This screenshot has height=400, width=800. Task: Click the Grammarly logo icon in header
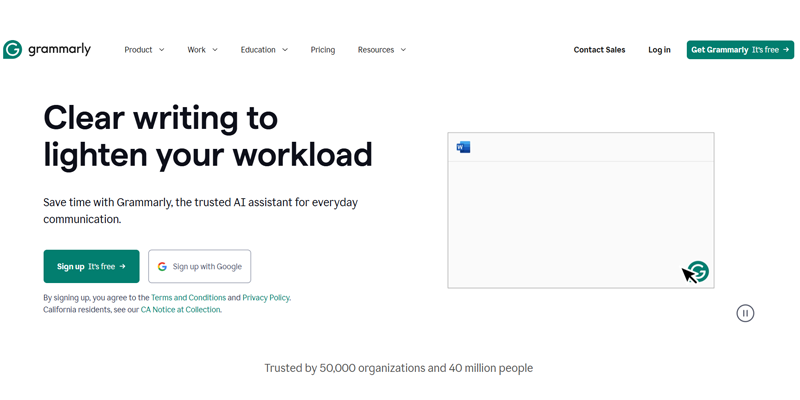(12, 49)
